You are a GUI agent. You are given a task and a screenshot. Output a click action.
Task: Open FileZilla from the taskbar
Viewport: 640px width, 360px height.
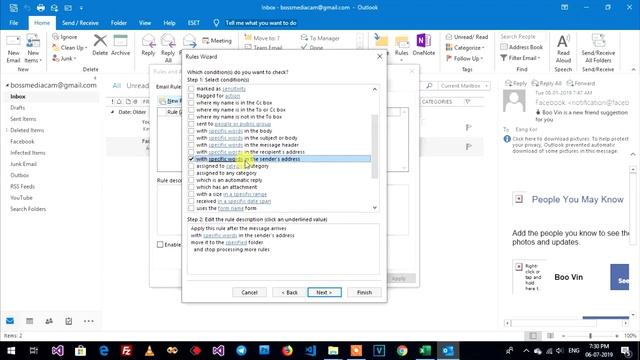pos(127,351)
